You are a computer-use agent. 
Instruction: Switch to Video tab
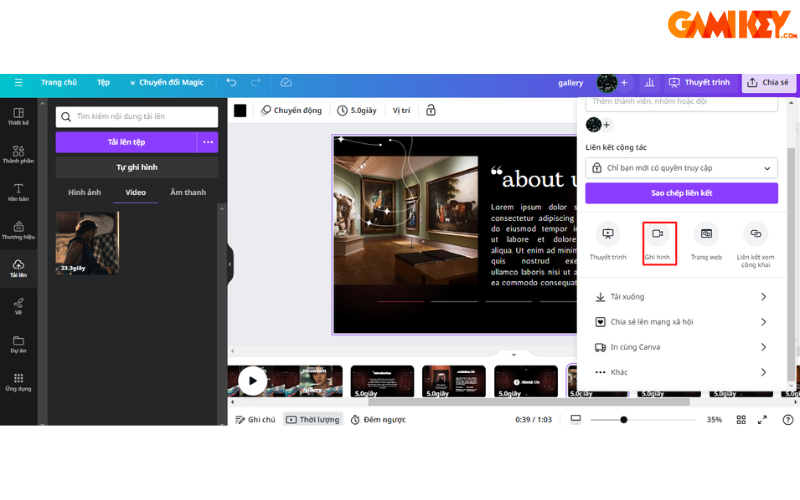135,192
